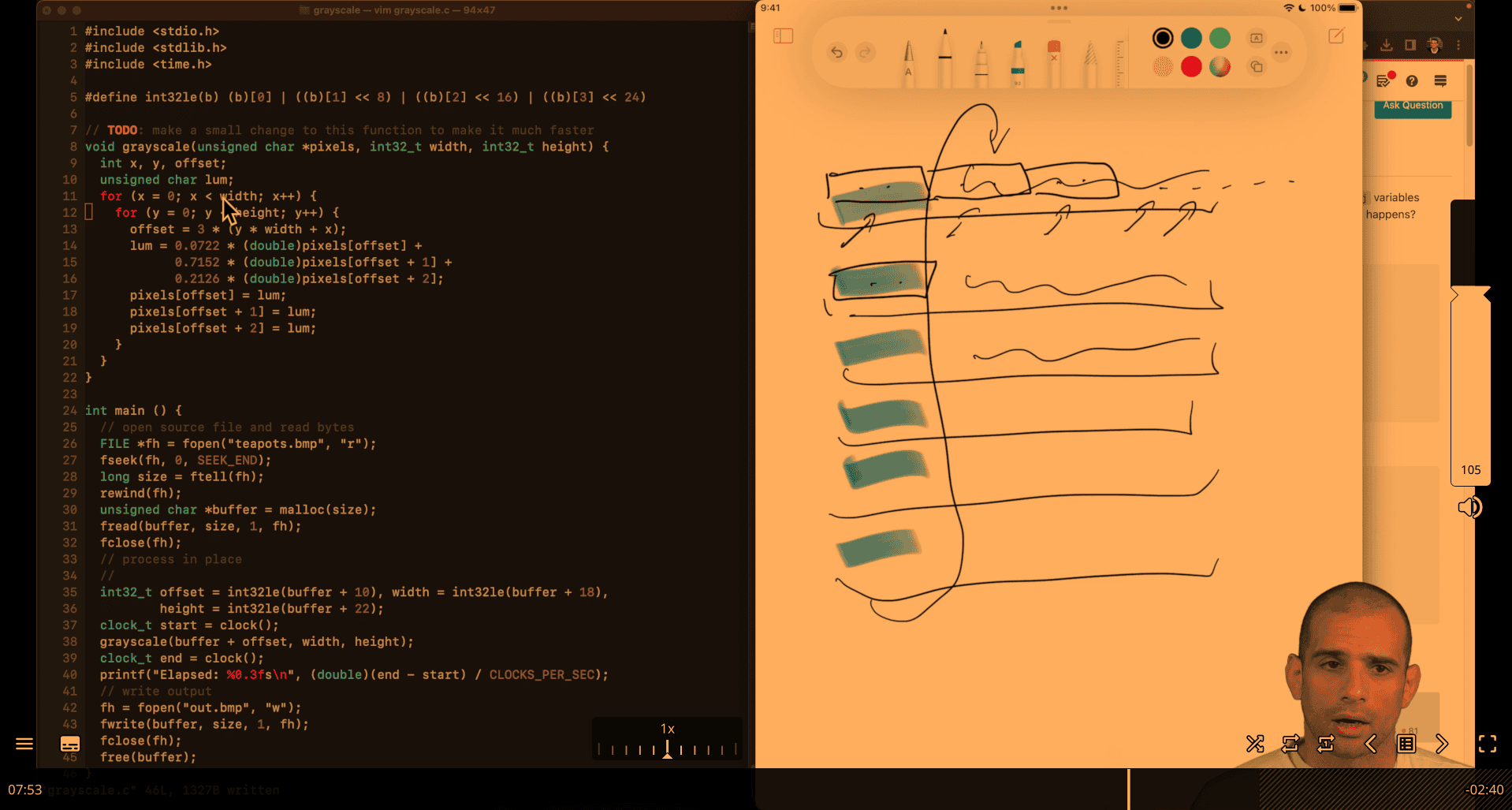Viewport: 1512px width, 810px height.
Task: Open the playlist list panel
Action: 1406,744
